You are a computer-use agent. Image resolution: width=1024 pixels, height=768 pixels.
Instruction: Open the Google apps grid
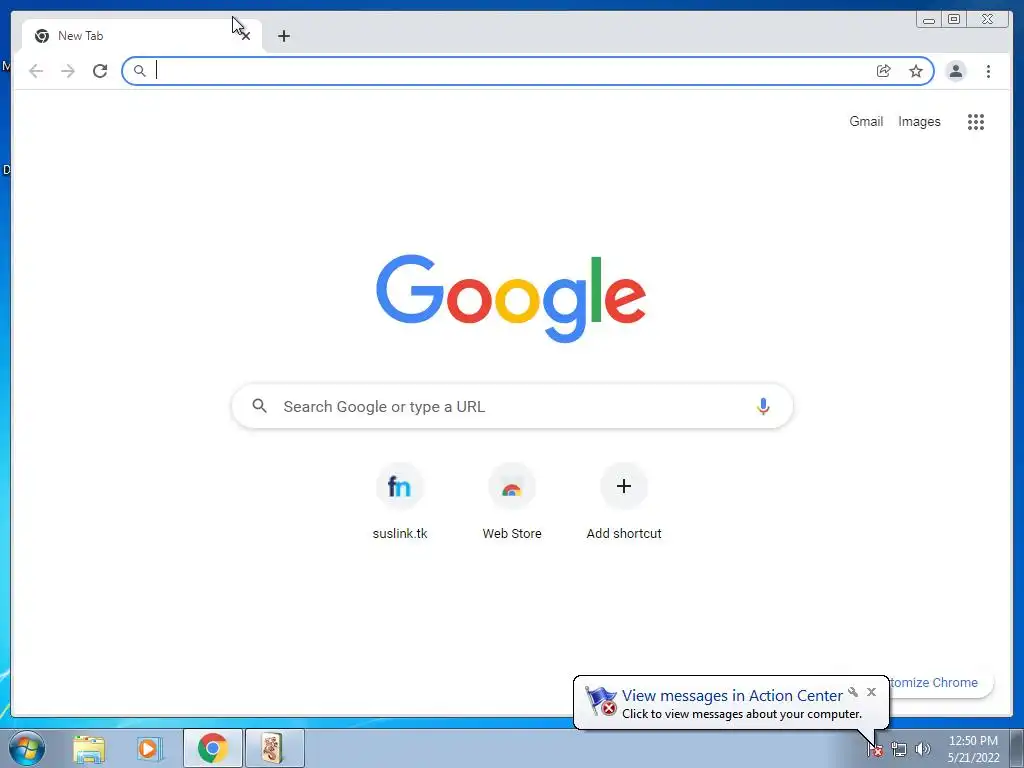click(x=976, y=121)
